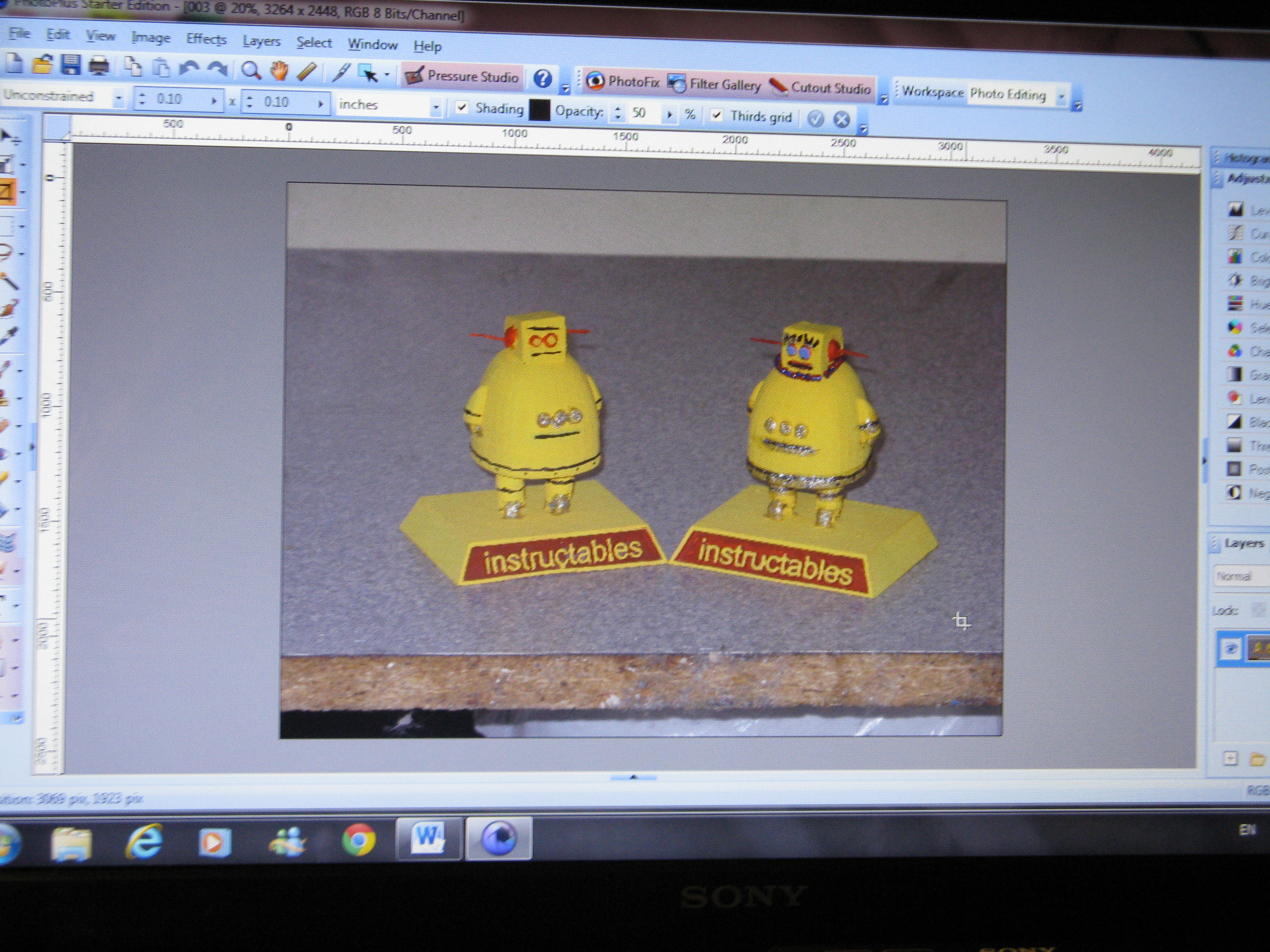Viewport: 1270px width, 952px height.
Task: Open Google Chrome from the taskbar
Action: (358, 841)
